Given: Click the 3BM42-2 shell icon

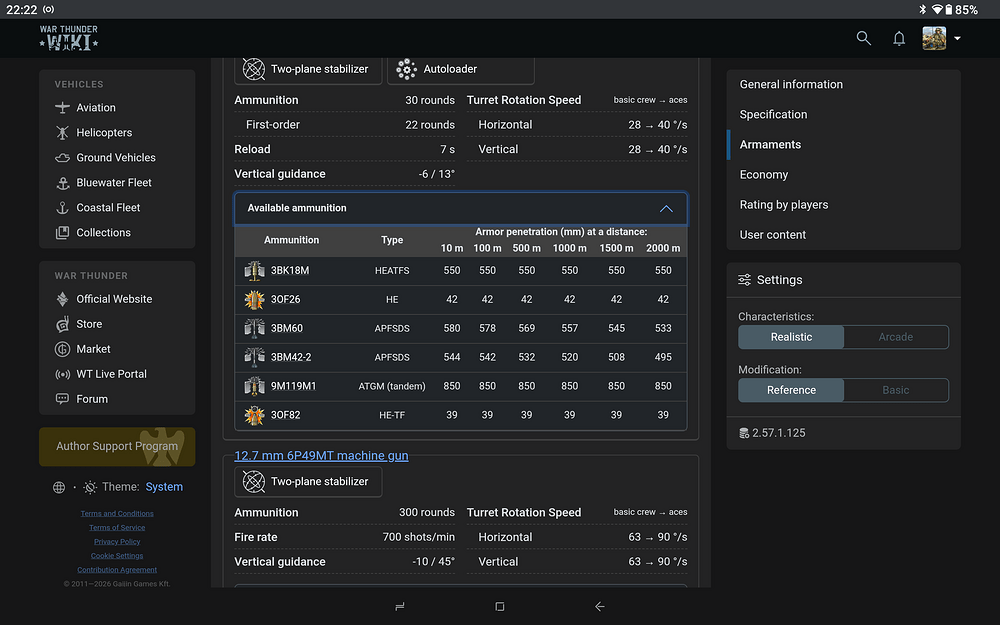Looking at the screenshot, I should (x=254, y=357).
